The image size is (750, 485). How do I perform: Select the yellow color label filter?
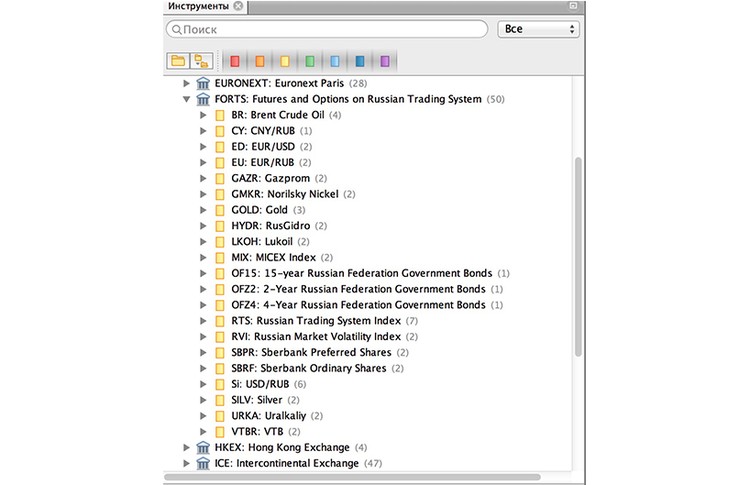click(285, 61)
